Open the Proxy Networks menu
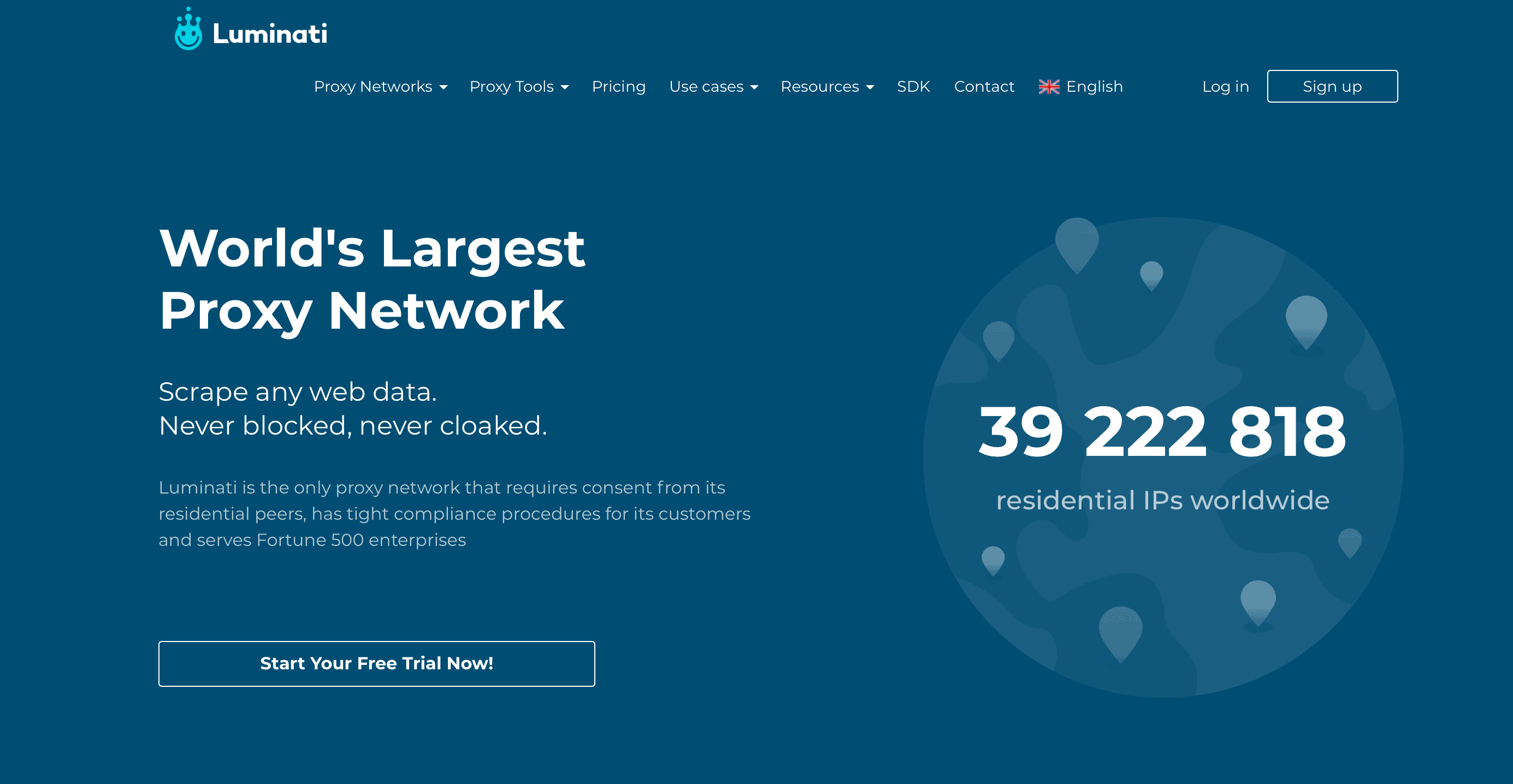This screenshot has width=1513, height=784. click(381, 86)
